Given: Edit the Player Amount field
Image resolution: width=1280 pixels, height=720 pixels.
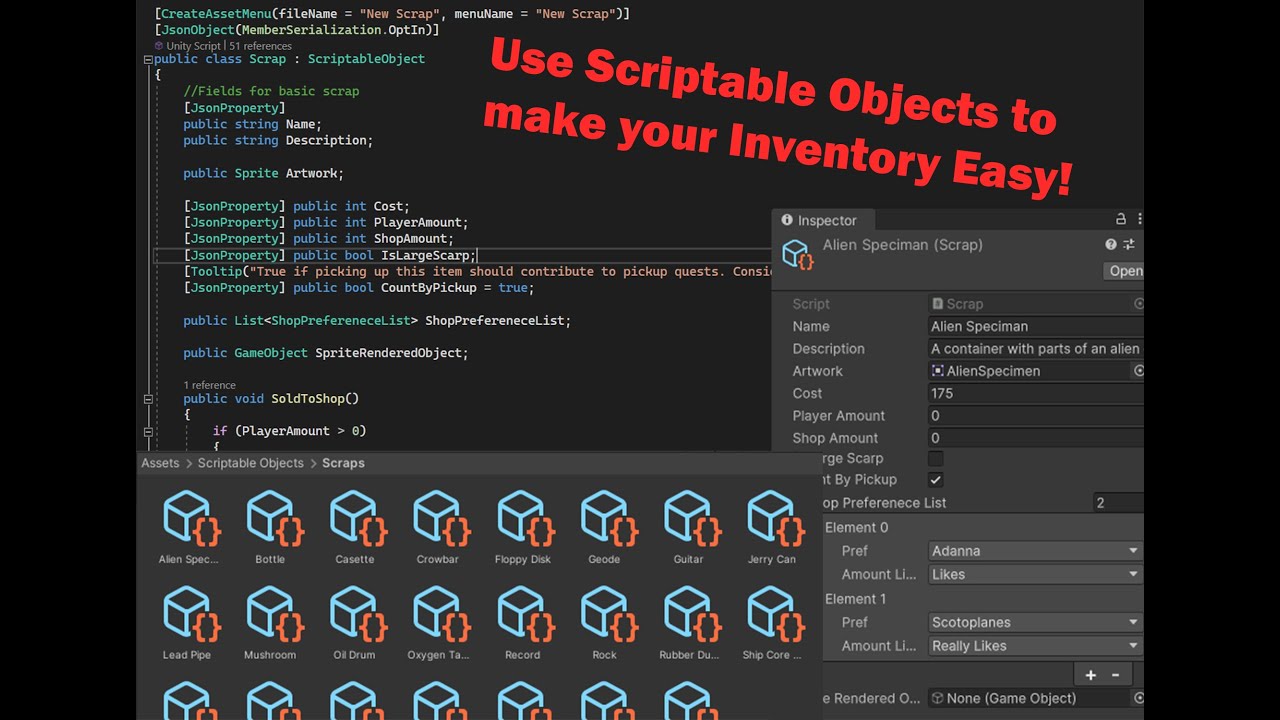Looking at the screenshot, I should pyautogui.click(x=1035, y=416).
